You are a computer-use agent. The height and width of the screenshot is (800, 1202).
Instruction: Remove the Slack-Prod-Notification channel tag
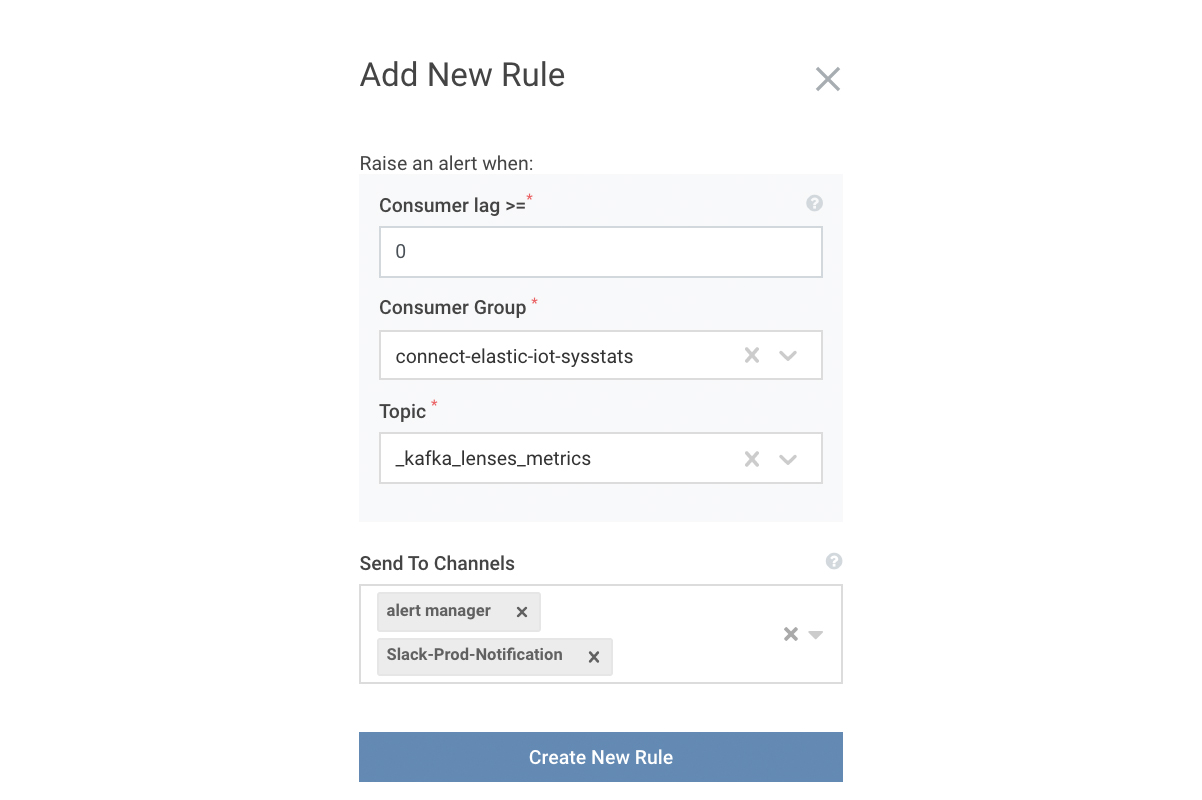coord(593,657)
